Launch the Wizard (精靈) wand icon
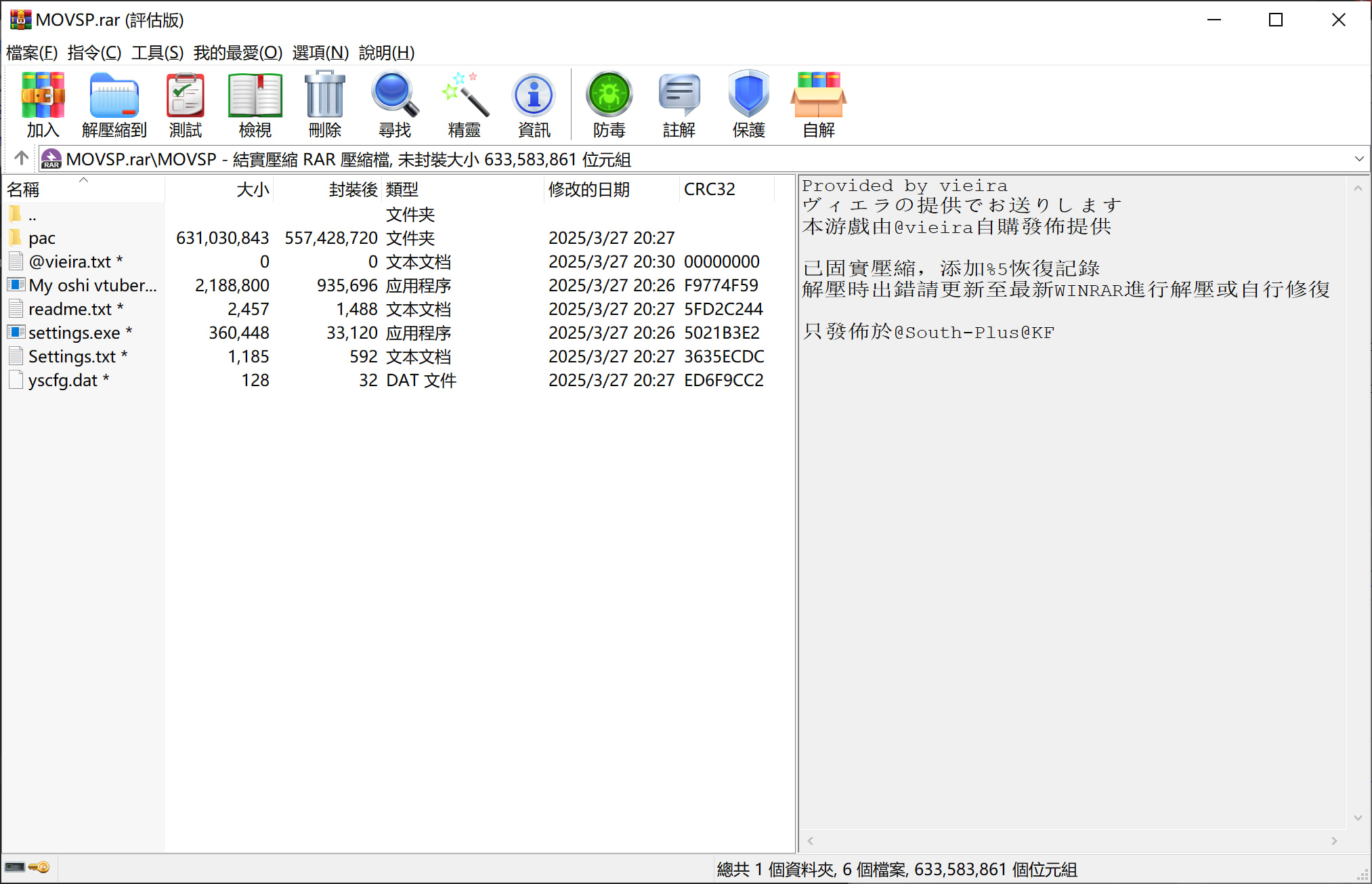This screenshot has width=1372, height=884. click(x=464, y=104)
